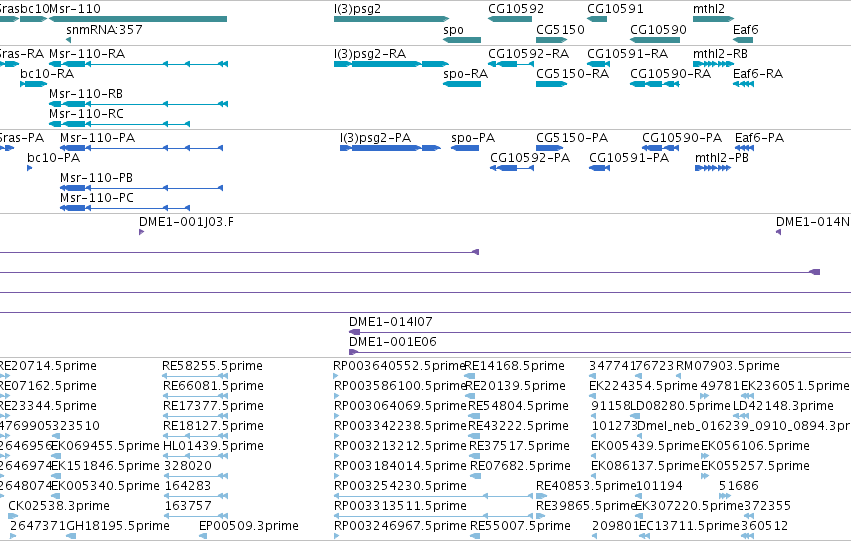Open the EK069455.5prime EST label
This screenshot has width=851, height=541.
click(x=105, y=446)
